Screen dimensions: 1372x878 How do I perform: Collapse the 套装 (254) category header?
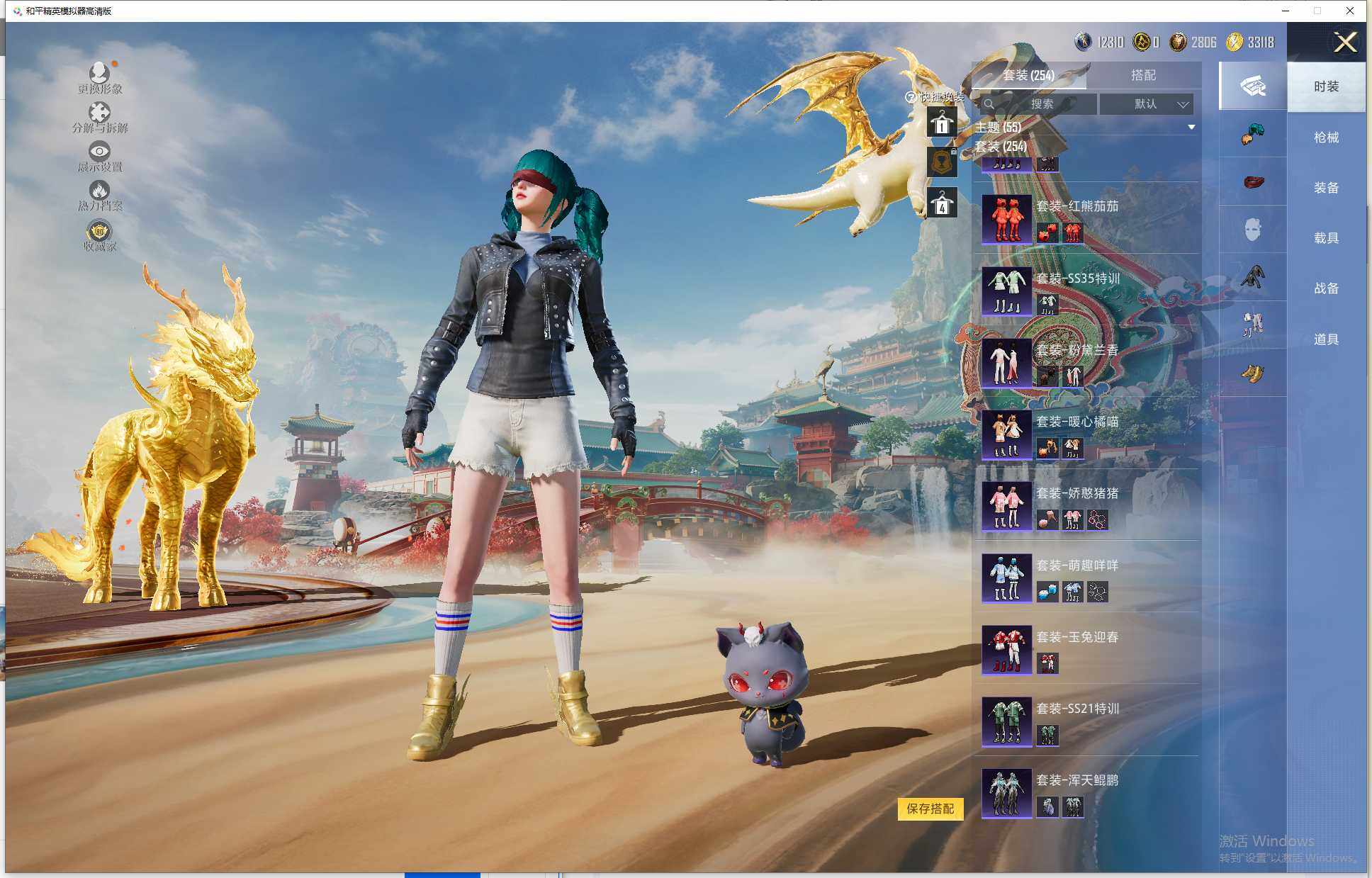(x=1001, y=147)
